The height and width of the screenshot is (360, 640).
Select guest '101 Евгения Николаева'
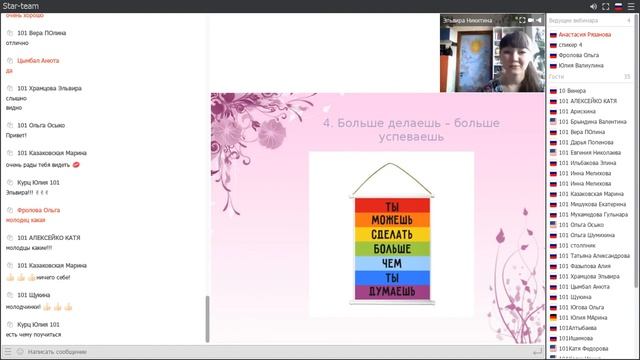(x=589, y=153)
